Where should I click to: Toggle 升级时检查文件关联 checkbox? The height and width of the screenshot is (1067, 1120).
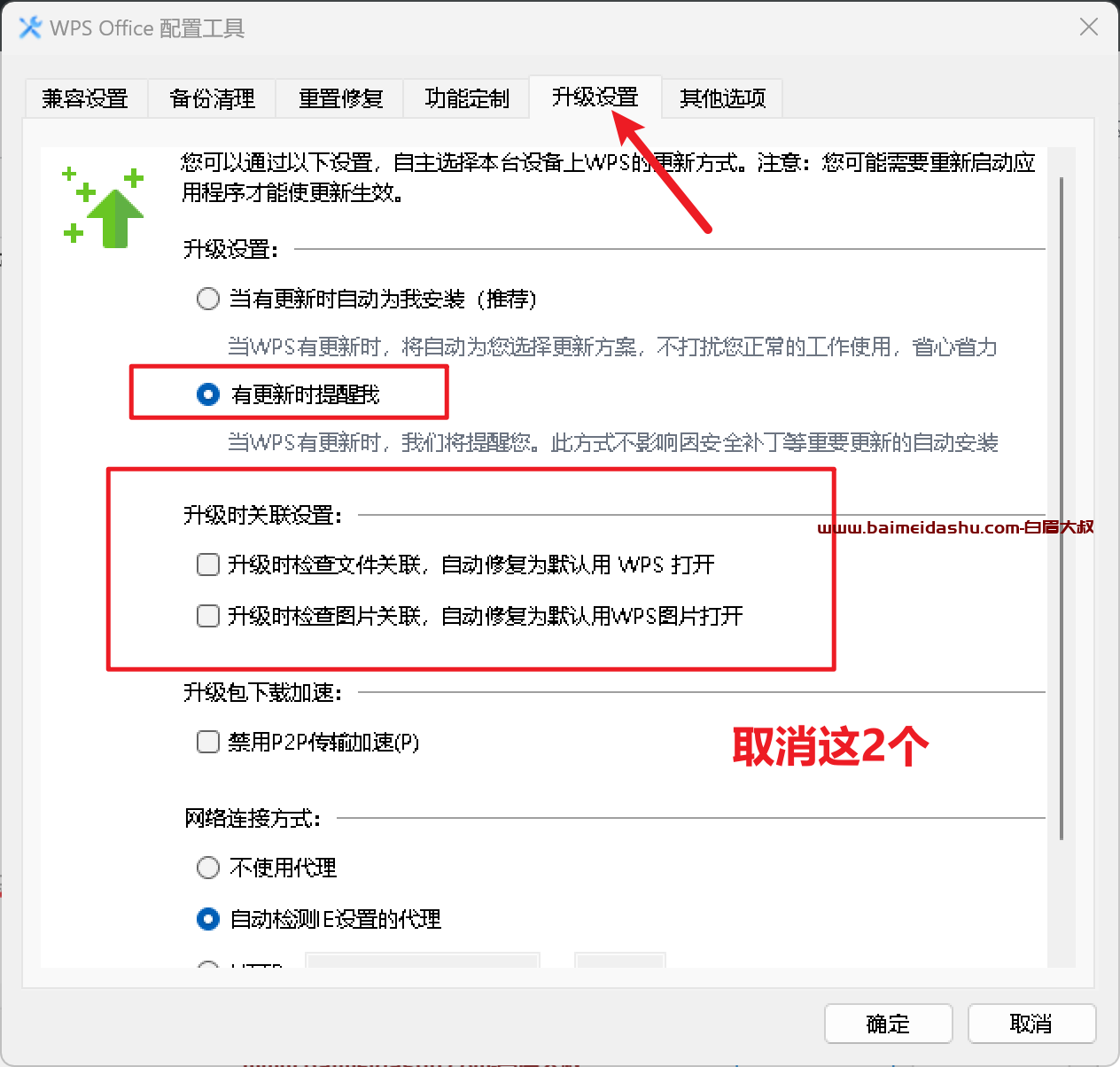coord(208,565)
